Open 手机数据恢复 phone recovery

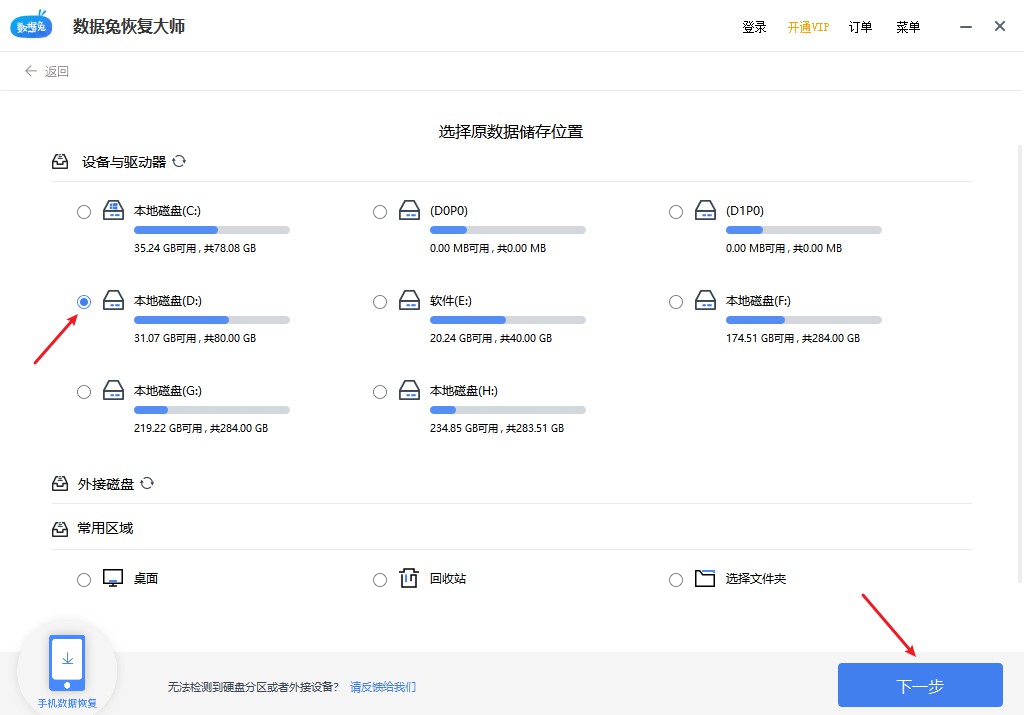[x=67, y=663]
